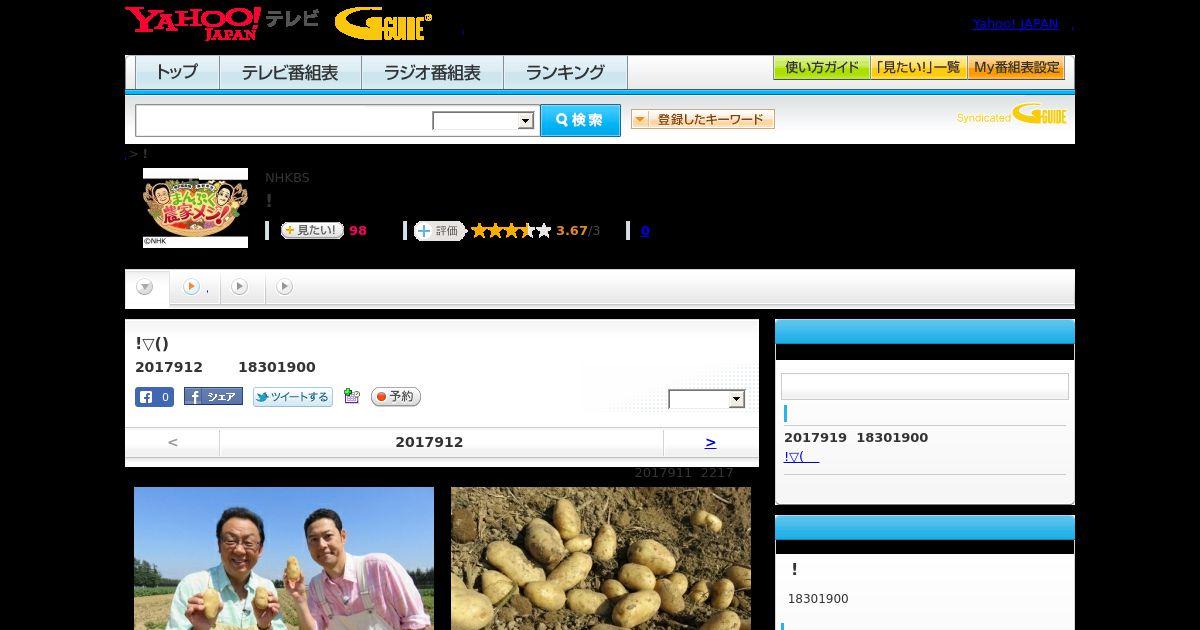Expand the dropdown beside the search field

(x=484, y=121)
